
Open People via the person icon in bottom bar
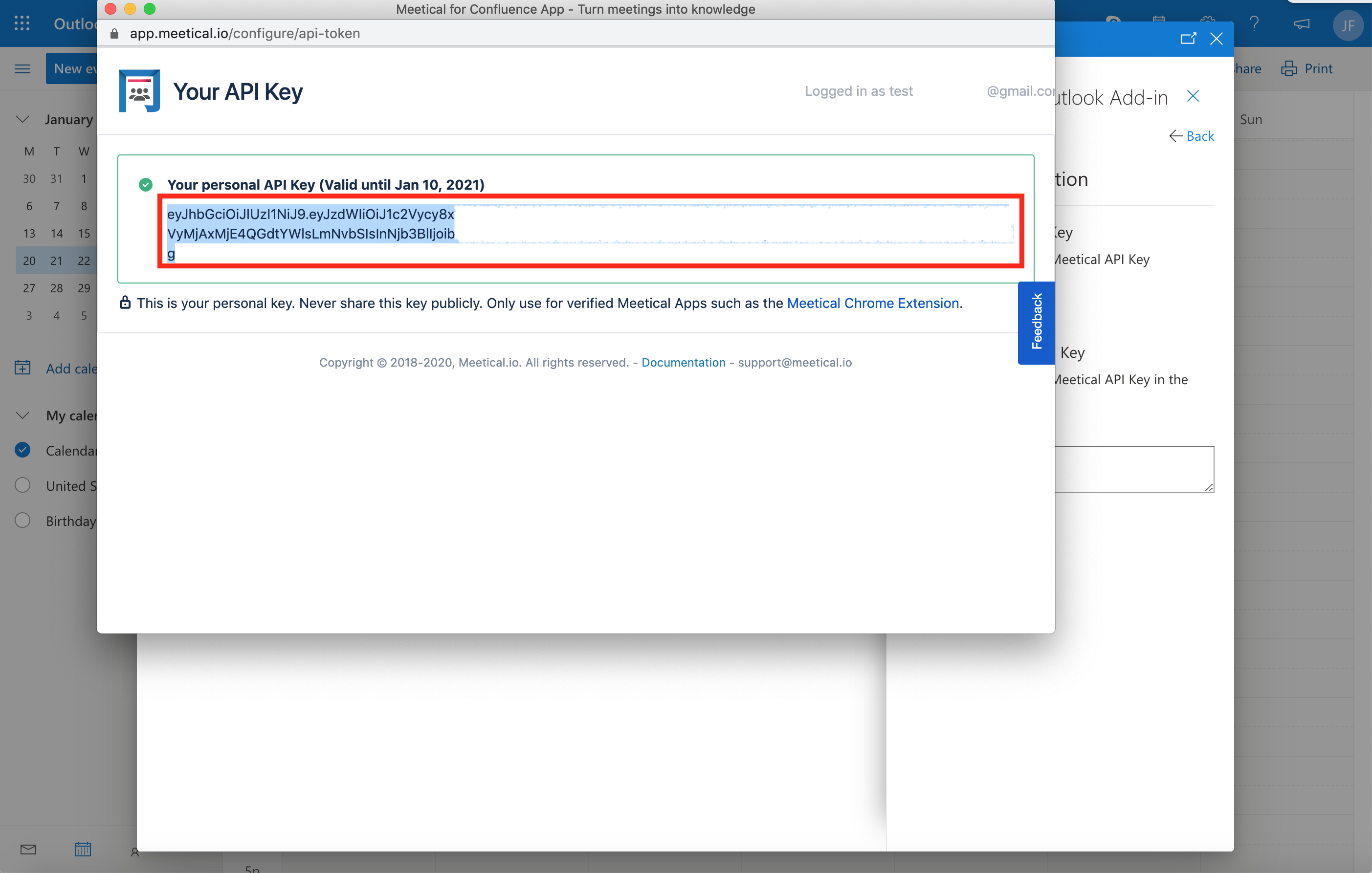tap(134, 851)
